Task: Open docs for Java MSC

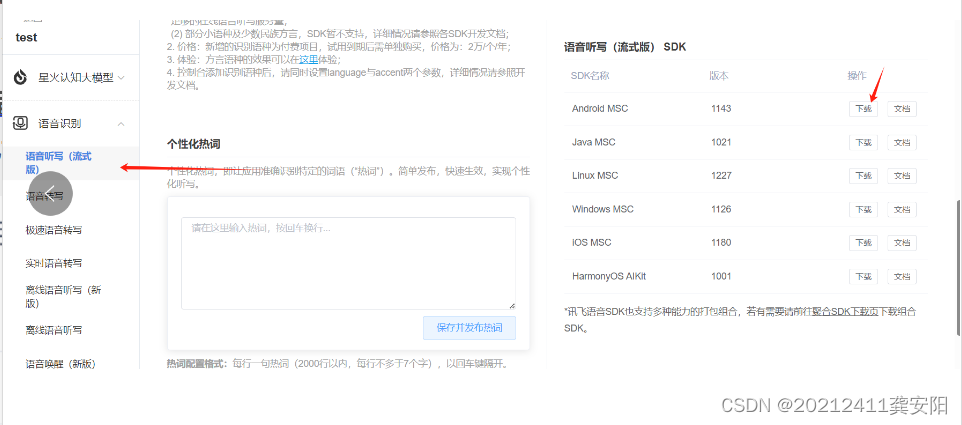Action: click(902, 142)
